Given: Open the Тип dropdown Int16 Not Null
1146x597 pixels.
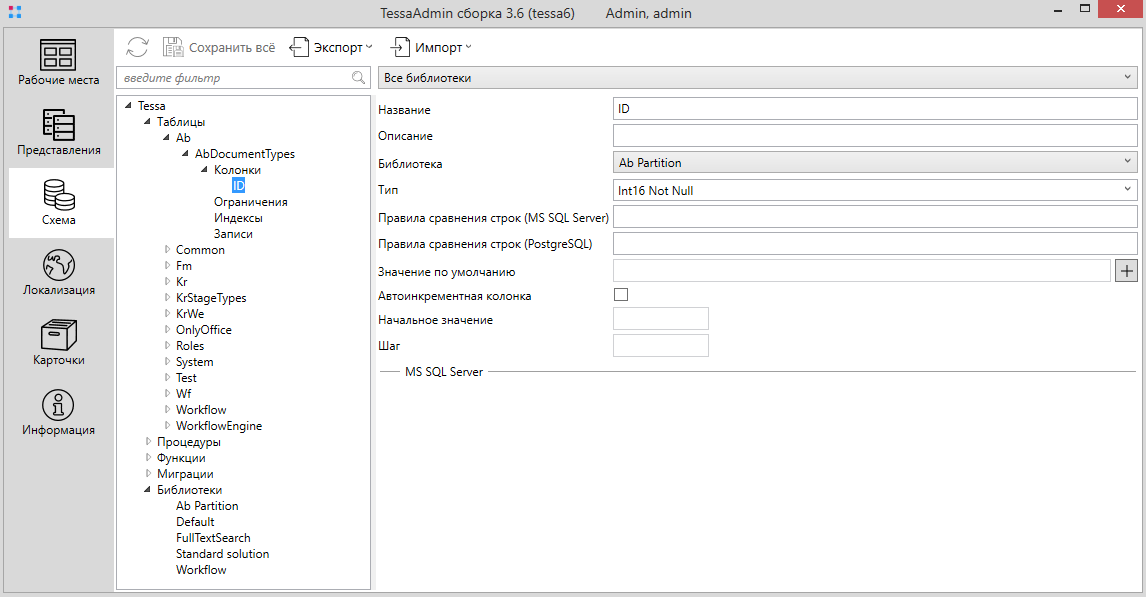Looking at the screenshot, I should click(874, 190).
